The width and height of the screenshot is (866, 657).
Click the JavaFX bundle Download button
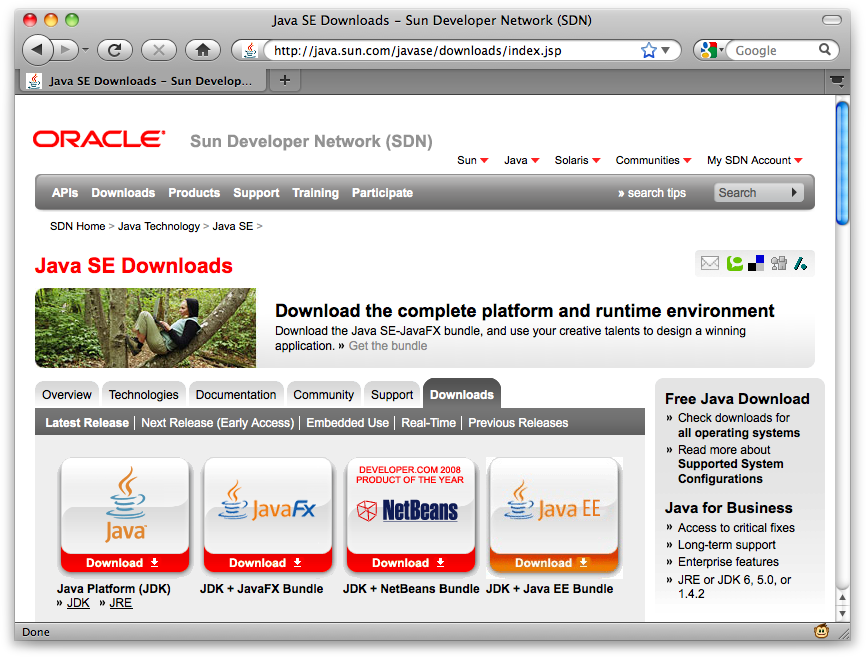pyautogui.click(x=267, y=563)
